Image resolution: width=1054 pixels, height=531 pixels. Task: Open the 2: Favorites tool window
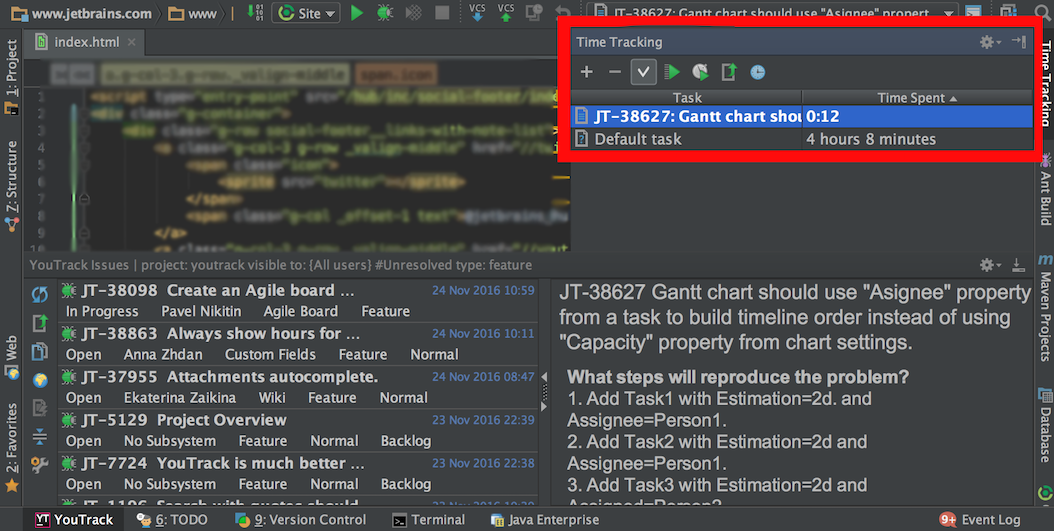tap(11, 448)
